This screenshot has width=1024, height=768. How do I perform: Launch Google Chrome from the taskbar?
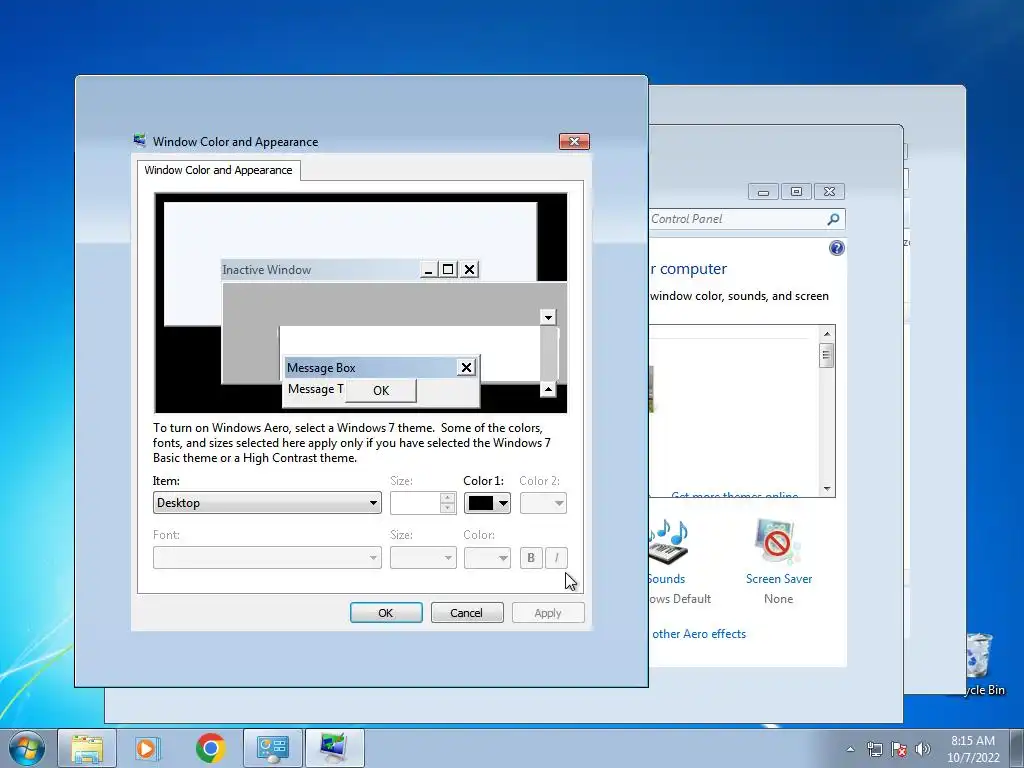(x=210, y=748)
